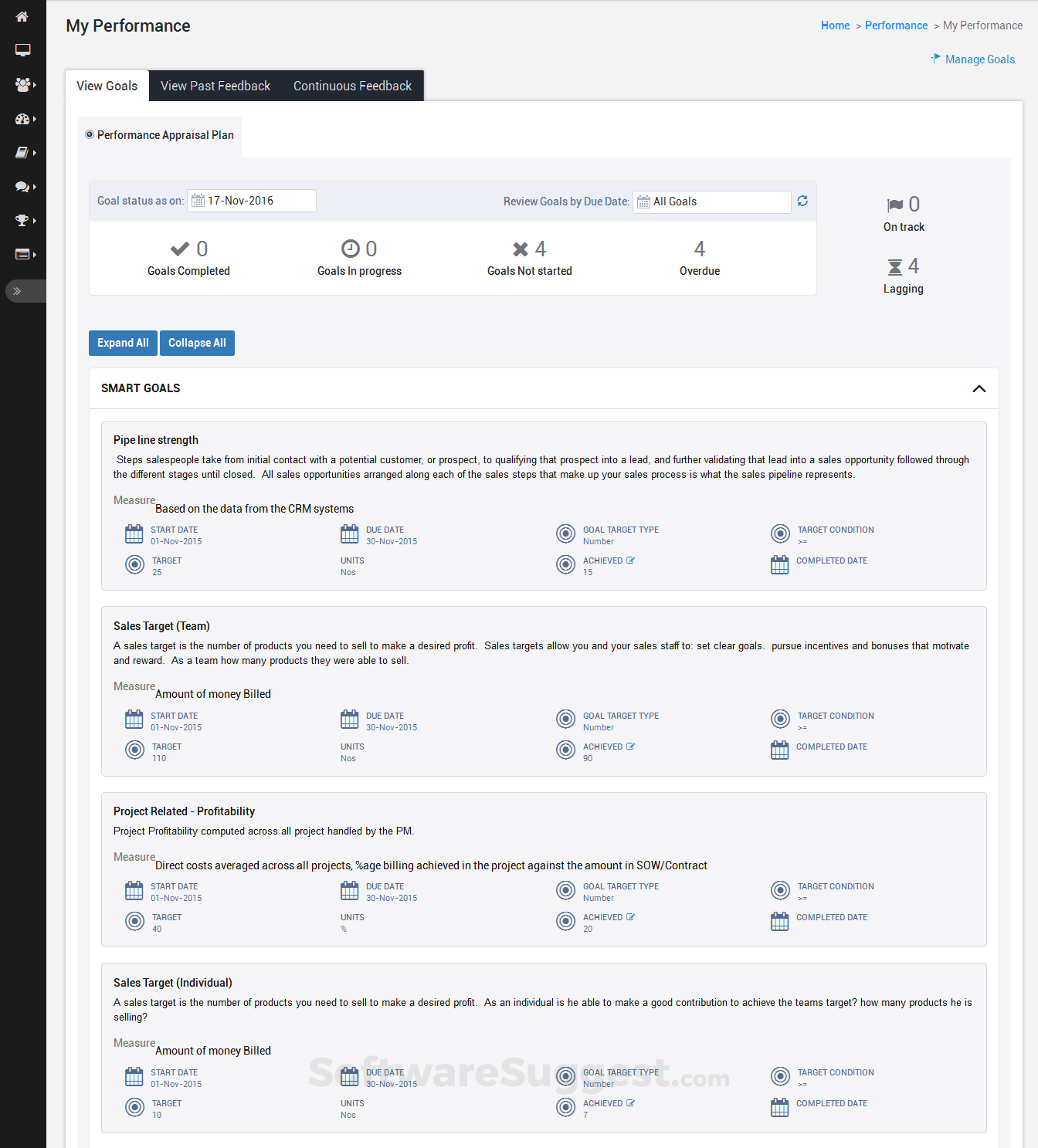
Task: Edit achieved value for Sales Target (Team)
Action: [x=630, y=747]
